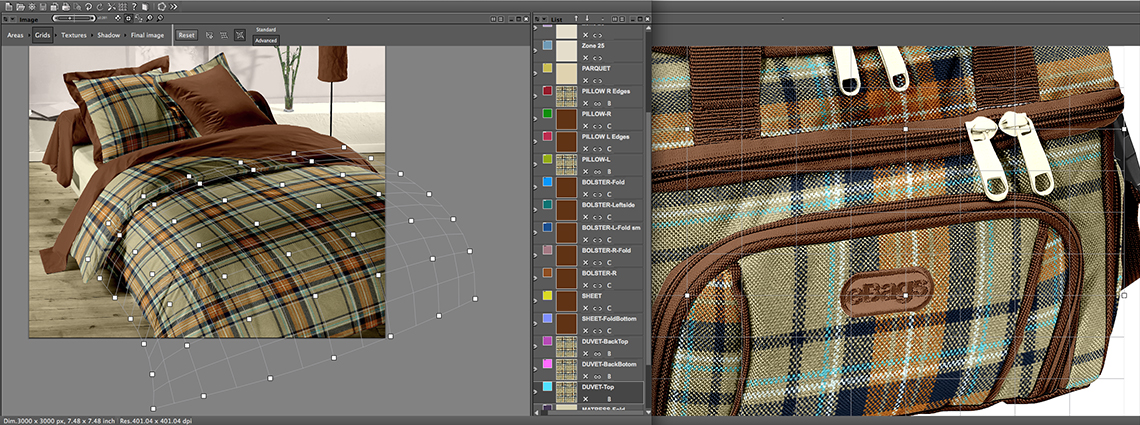Image resolution: width=1140 pixels, height=425 pixels.
Task: Toggle the X under DUVET-BackBotom
Action: [585, 376]
